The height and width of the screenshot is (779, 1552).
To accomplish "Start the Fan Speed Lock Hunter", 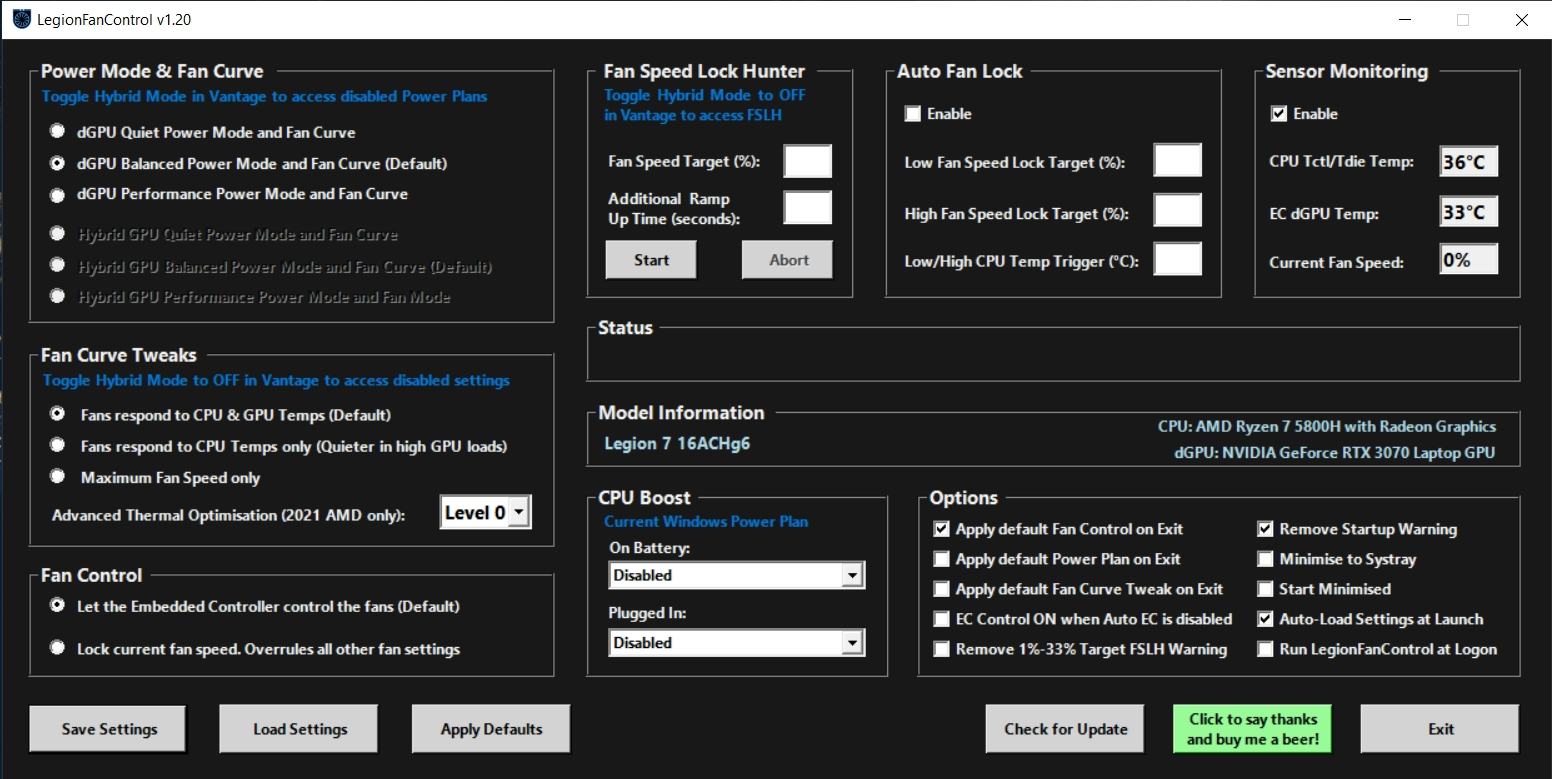I will pyautogui.click(x=651, y=260).
